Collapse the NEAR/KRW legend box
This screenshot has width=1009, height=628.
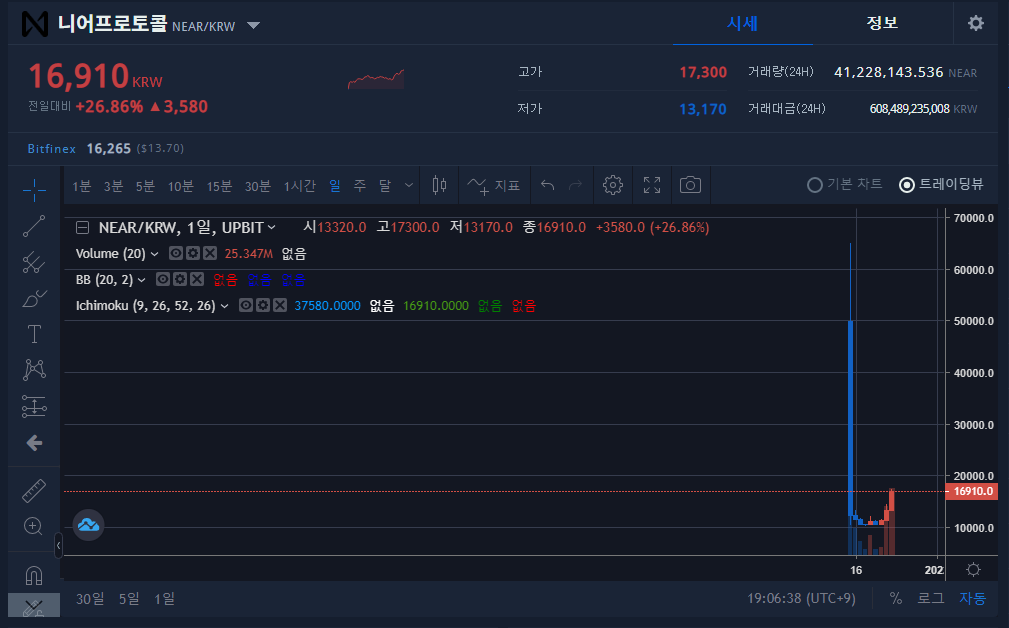82,227
